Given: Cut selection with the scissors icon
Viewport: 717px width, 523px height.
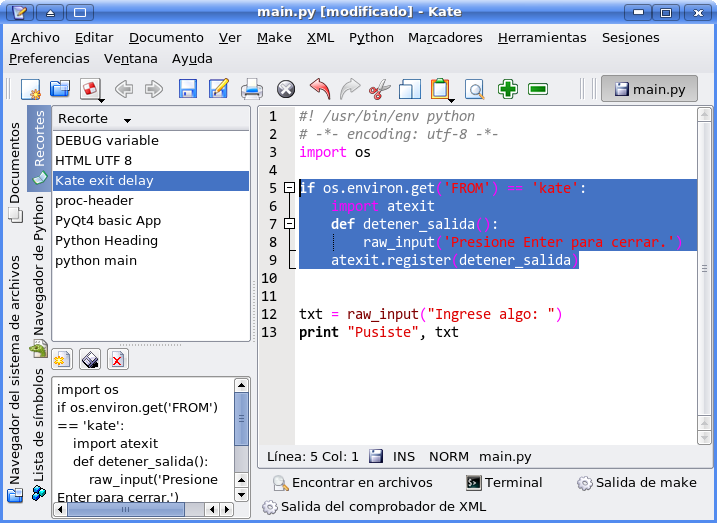Looking at the screenshot, I should pyautogui.click(x=380, y=89).
